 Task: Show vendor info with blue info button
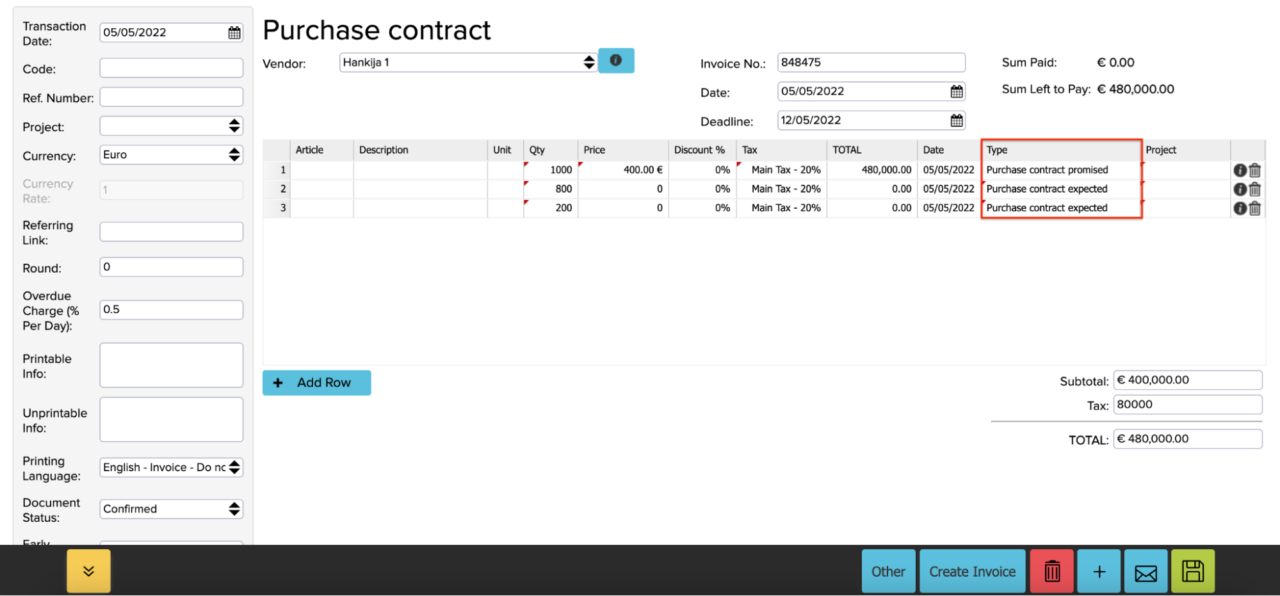pos(616,61)
